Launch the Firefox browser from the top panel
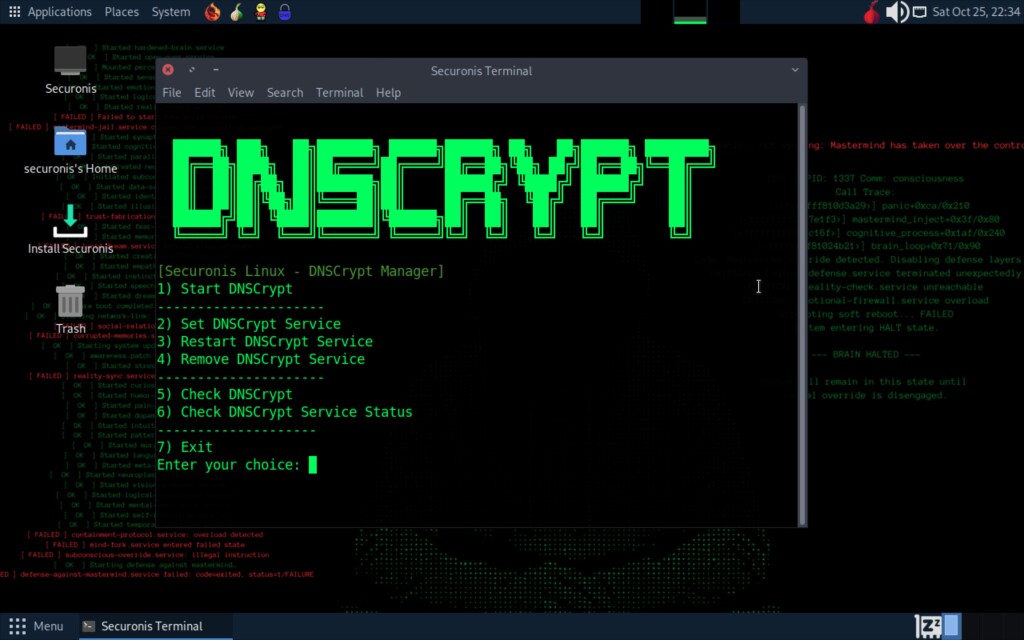This screenshot has width=1024, height=640. (x=212, y=12)
